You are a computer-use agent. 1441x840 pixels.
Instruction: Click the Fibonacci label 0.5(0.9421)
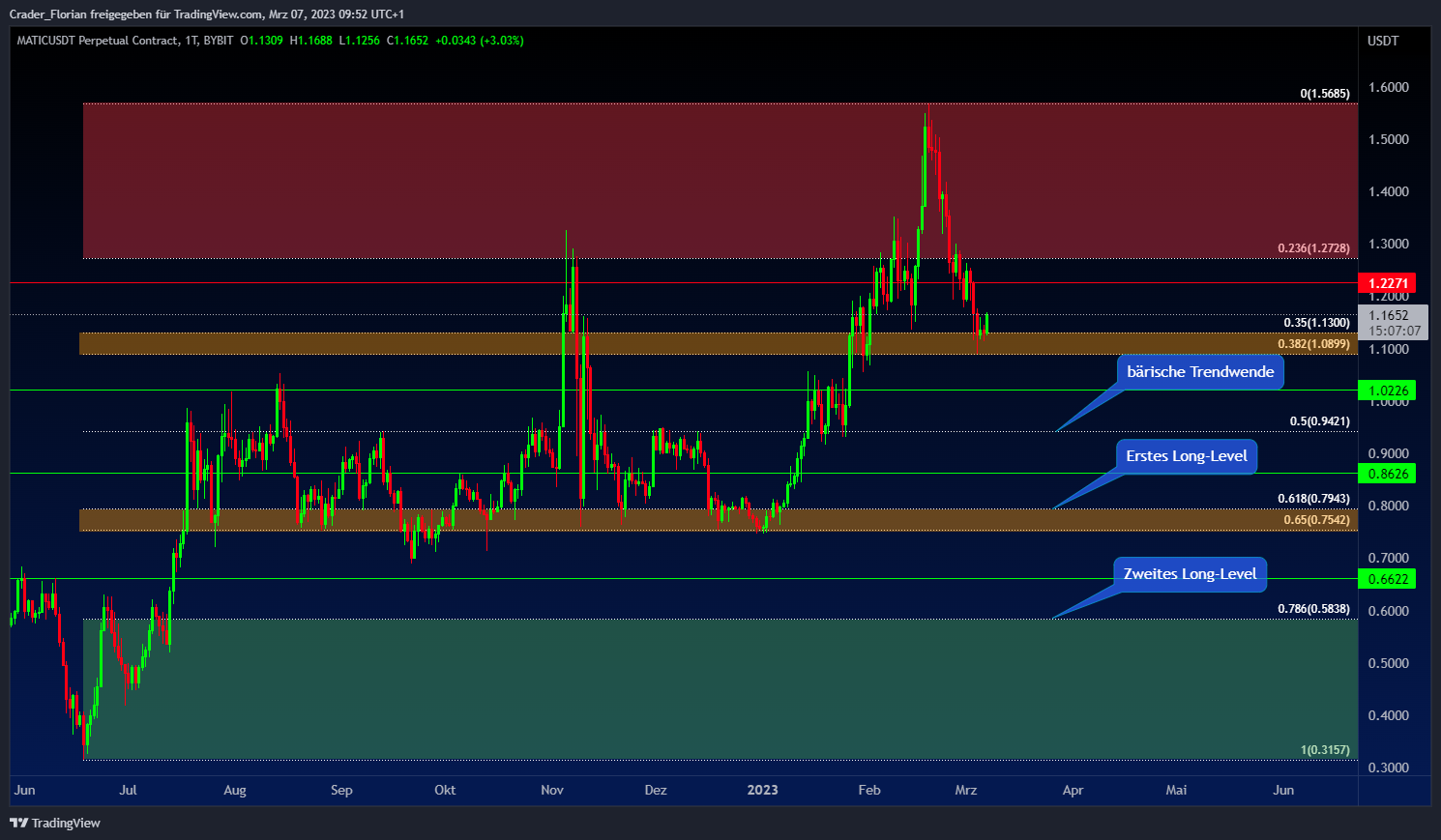point(1319,421)
